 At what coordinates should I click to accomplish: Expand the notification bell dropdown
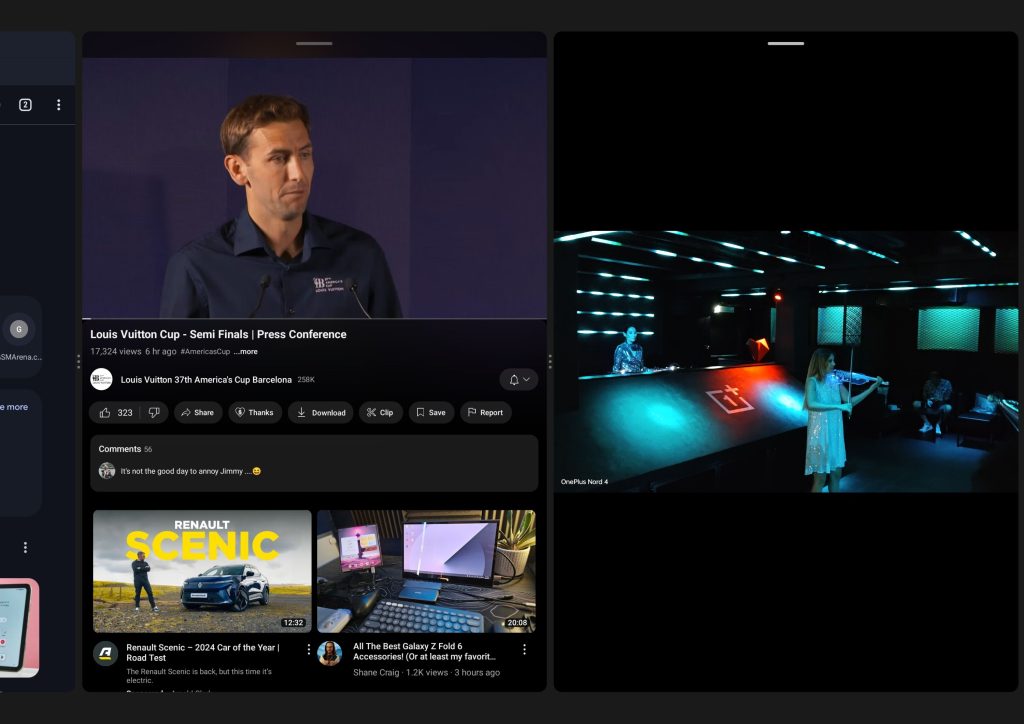[x=519, y=380]
